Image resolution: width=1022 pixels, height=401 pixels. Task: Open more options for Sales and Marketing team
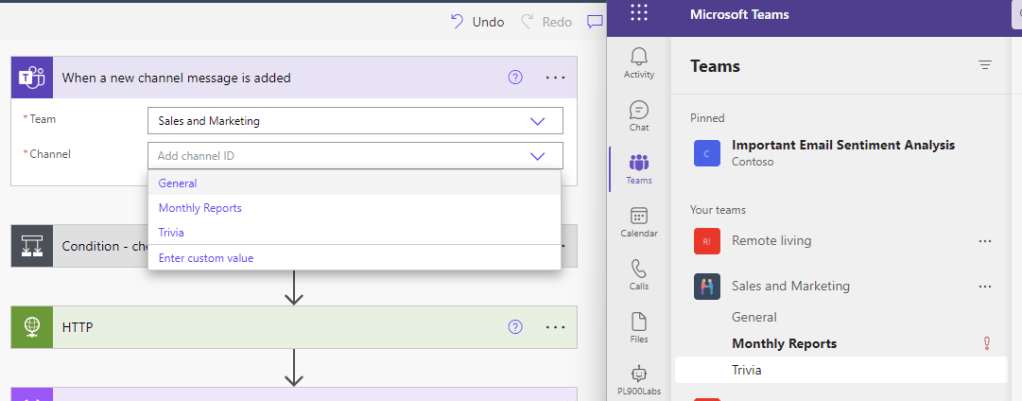pyautogui.click(x=984, y=286)
